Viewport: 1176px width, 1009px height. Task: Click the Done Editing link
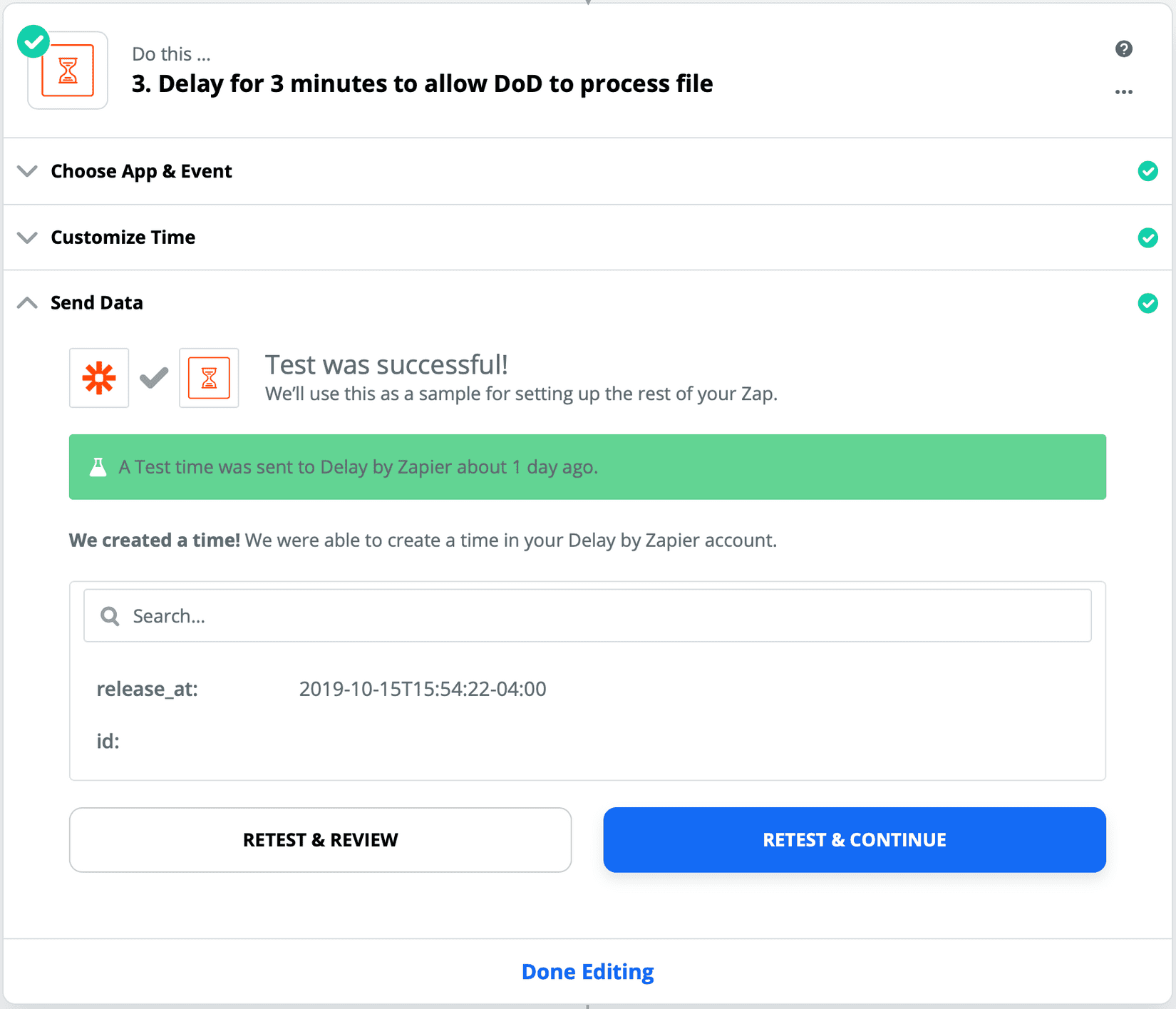pyautogui.click(x=587, y=971)
